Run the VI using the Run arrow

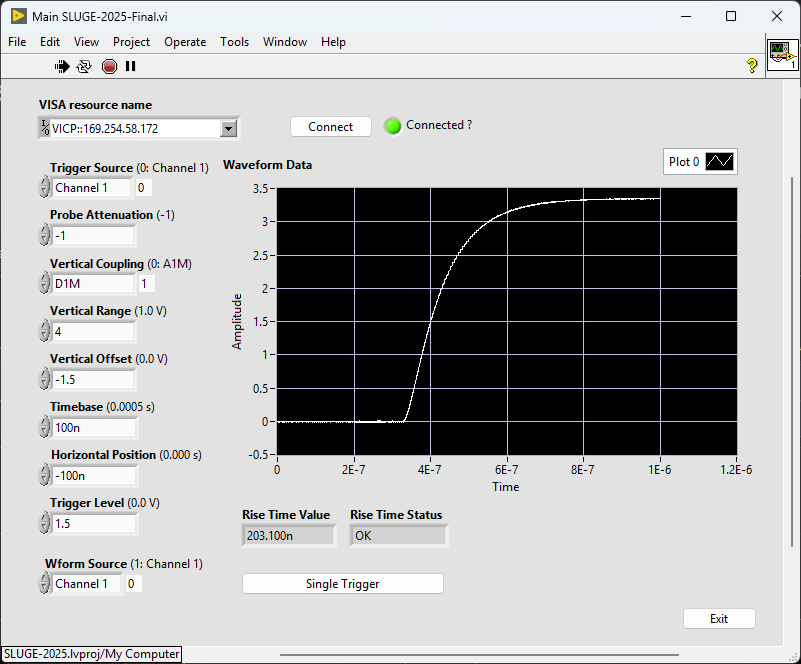pos(61,66)
